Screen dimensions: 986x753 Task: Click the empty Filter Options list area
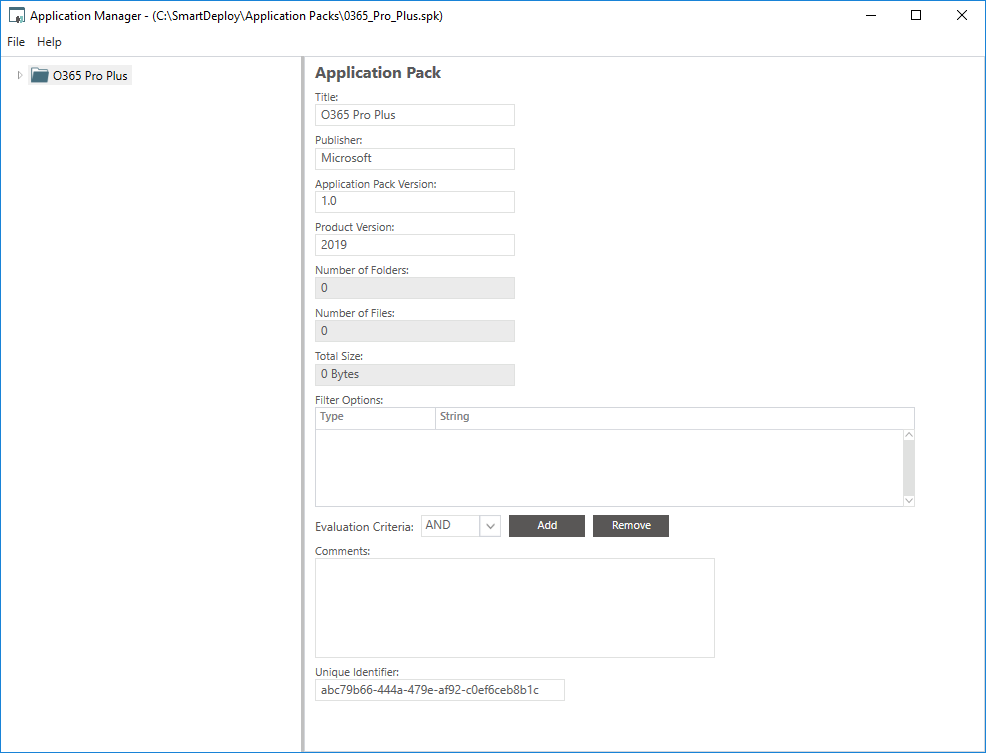609,467
